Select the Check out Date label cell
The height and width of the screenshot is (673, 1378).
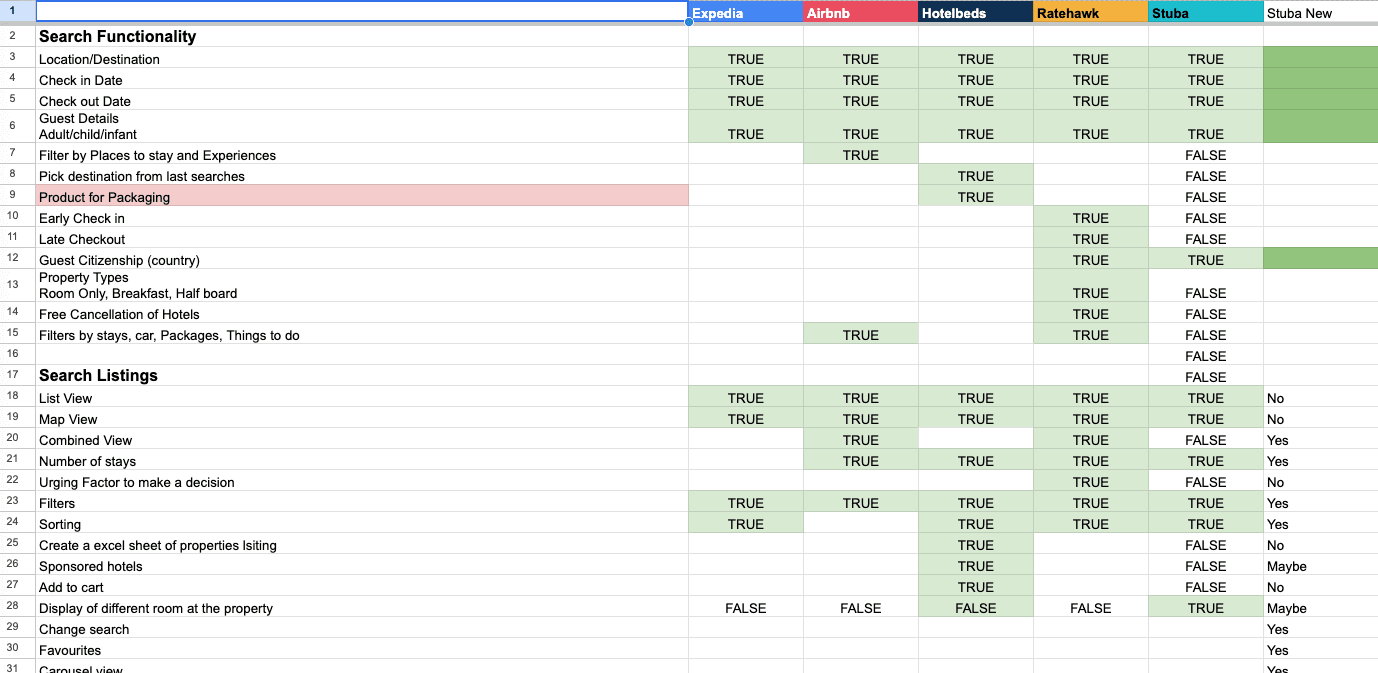tap(362, 100)
